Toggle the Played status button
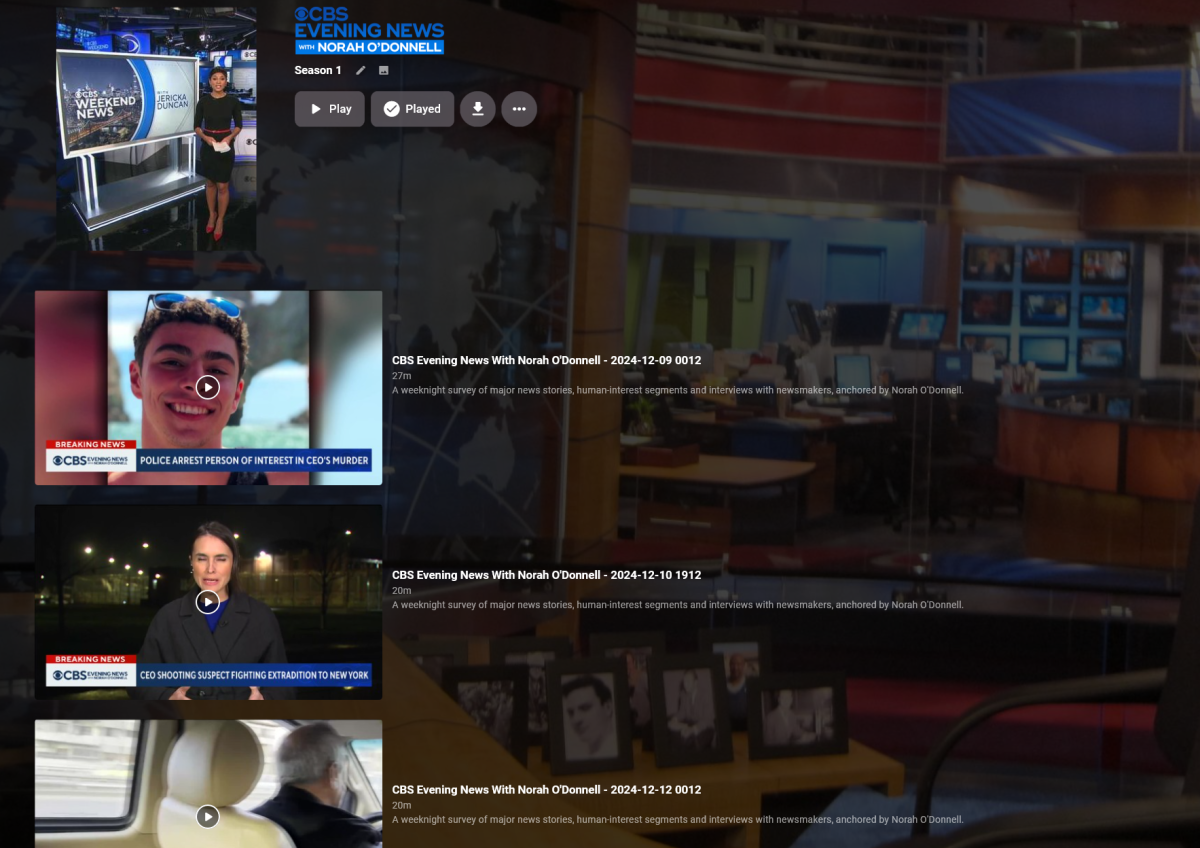 [x=412, y=109]
